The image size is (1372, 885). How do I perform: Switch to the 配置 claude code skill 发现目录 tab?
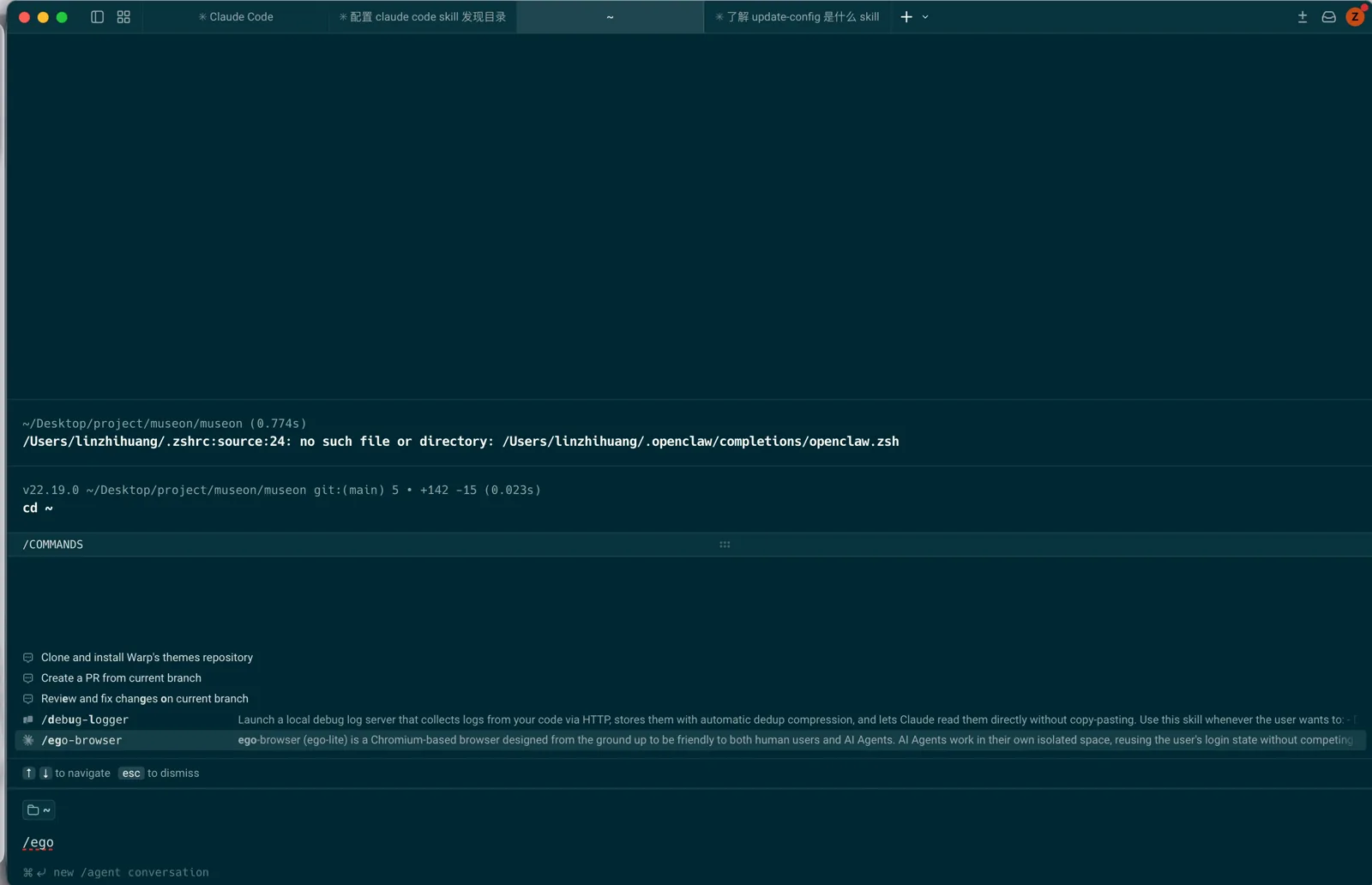pyautogui.click(x=423, y=17)
